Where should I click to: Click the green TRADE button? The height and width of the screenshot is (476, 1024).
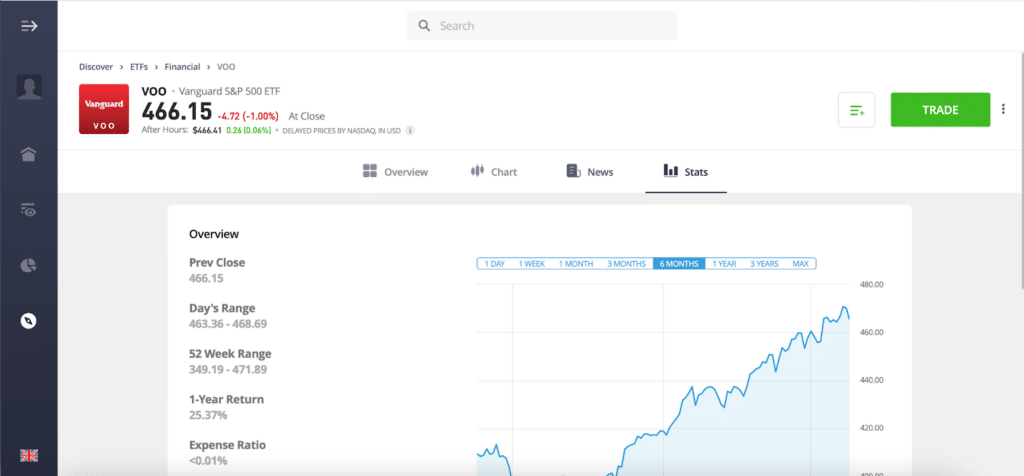pos(940,110)
